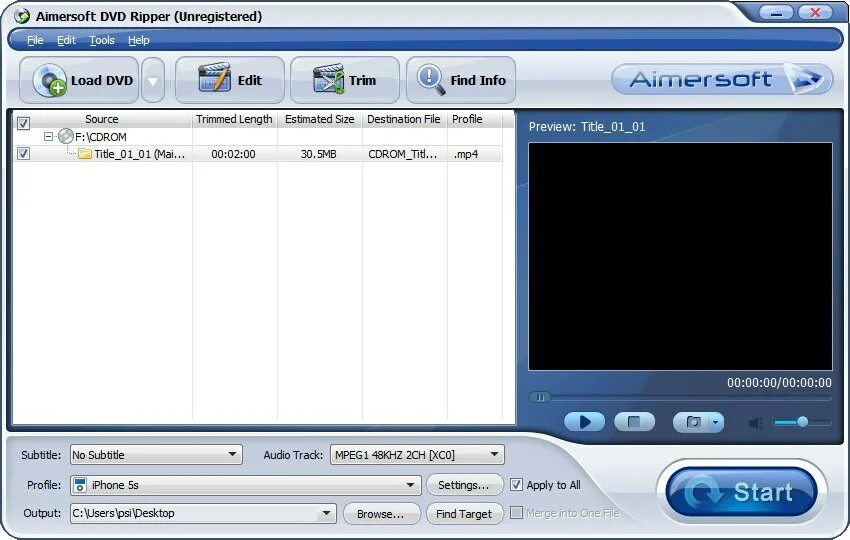Open the Output path dropdown arrow

coord(326,513)
